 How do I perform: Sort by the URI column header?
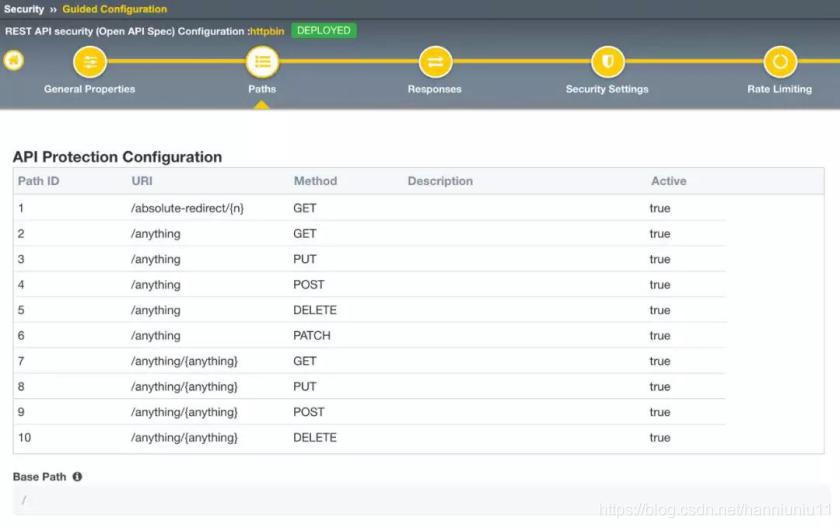pos(142,181)
